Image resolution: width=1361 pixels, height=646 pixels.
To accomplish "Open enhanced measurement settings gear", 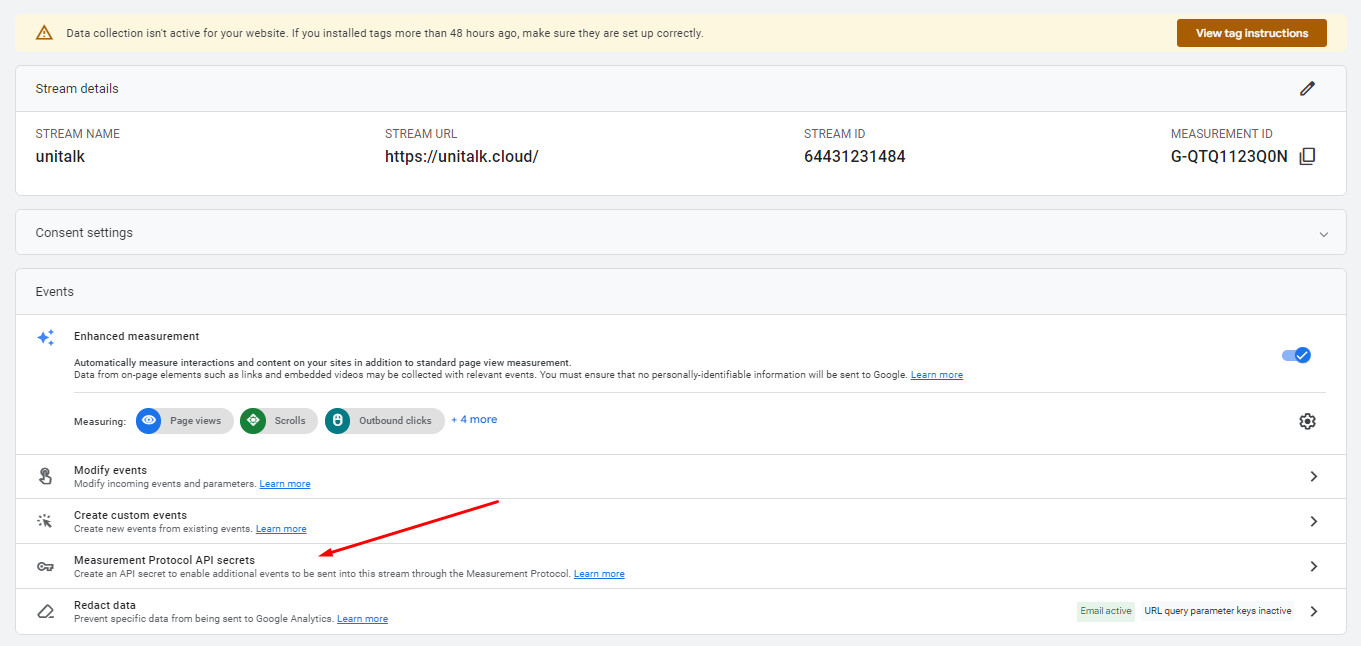I will click(1307, 421).
